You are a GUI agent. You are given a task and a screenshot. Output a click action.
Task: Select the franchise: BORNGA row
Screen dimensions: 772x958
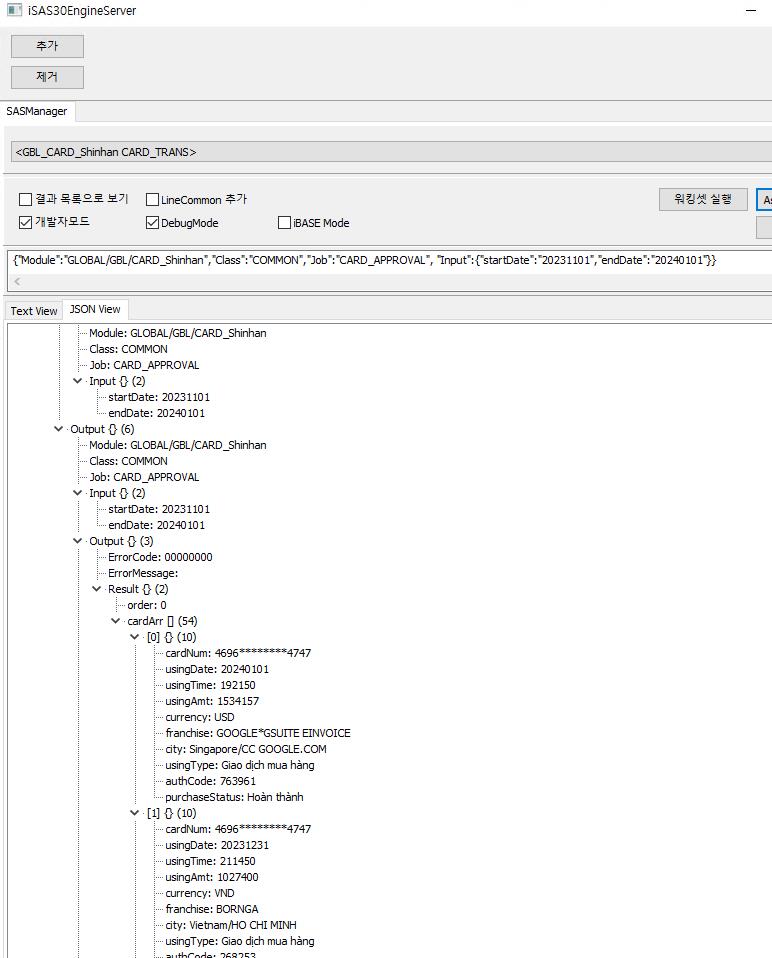212,909
